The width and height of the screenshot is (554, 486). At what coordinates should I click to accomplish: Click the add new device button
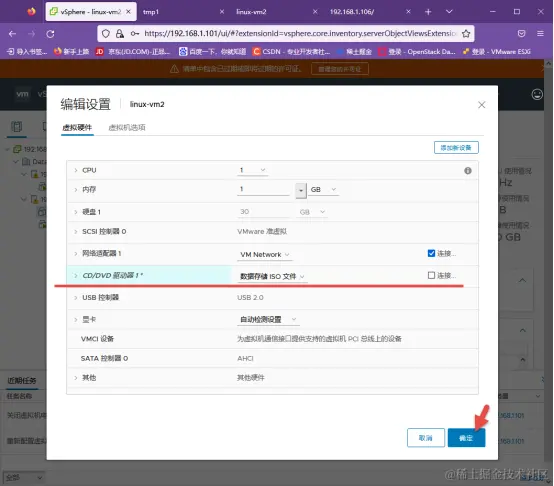(456, 148)
